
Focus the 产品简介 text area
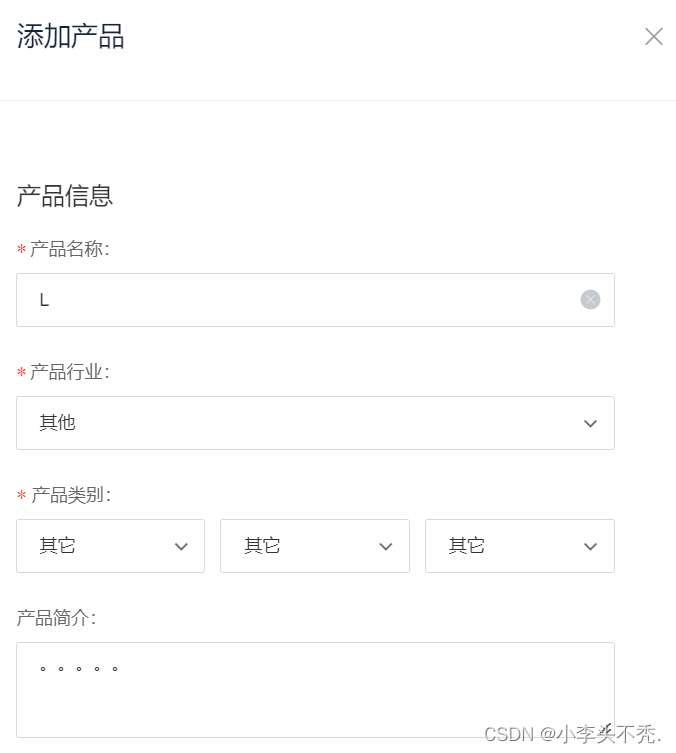(x=315, y=690)
